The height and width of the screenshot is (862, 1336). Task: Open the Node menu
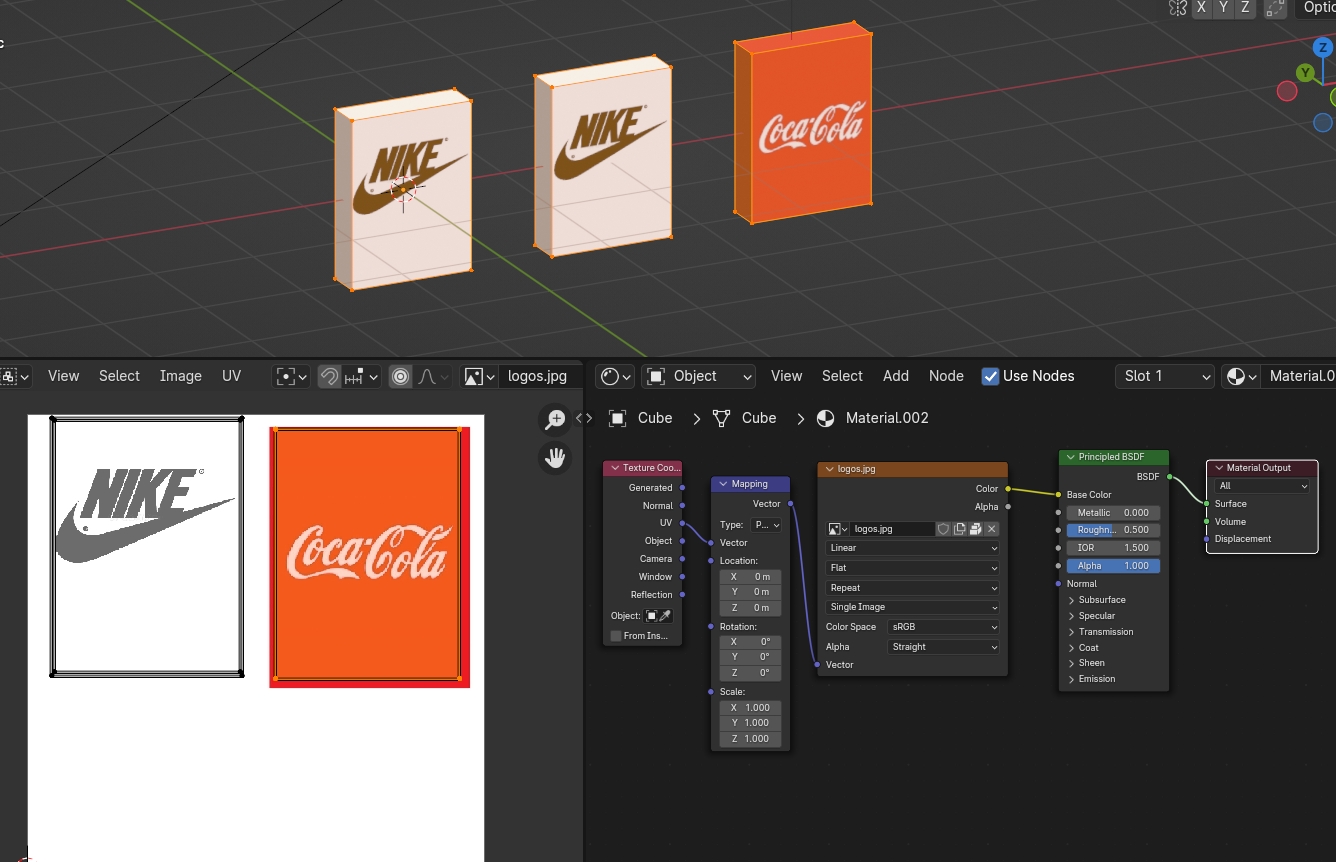point(946,376)
